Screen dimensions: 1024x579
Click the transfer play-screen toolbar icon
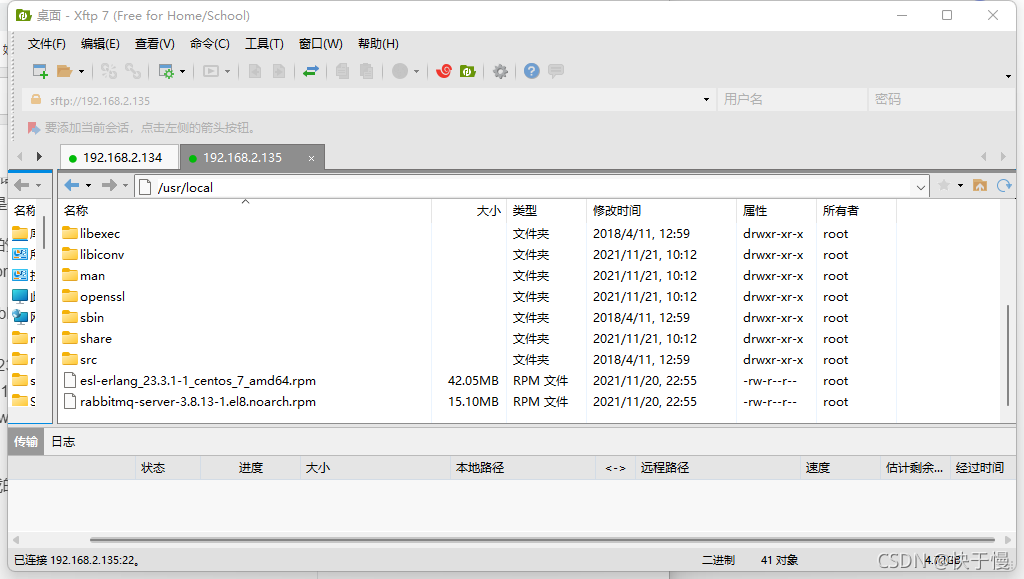tap(211, 71)
